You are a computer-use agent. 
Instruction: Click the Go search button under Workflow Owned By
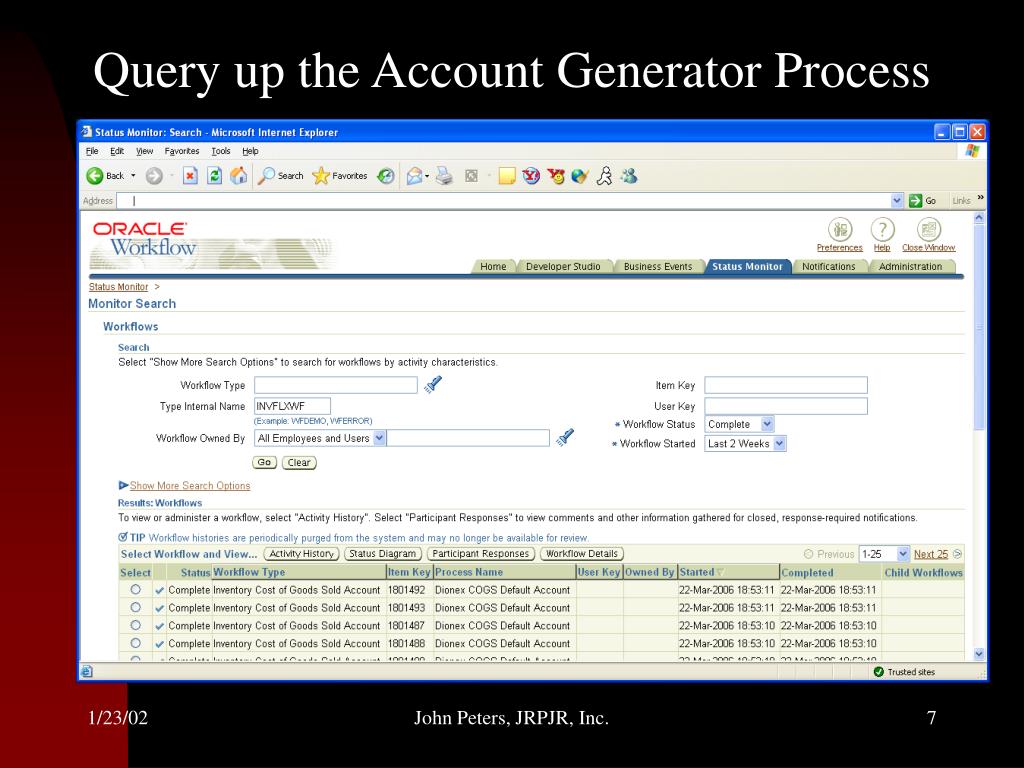(264, 462)
